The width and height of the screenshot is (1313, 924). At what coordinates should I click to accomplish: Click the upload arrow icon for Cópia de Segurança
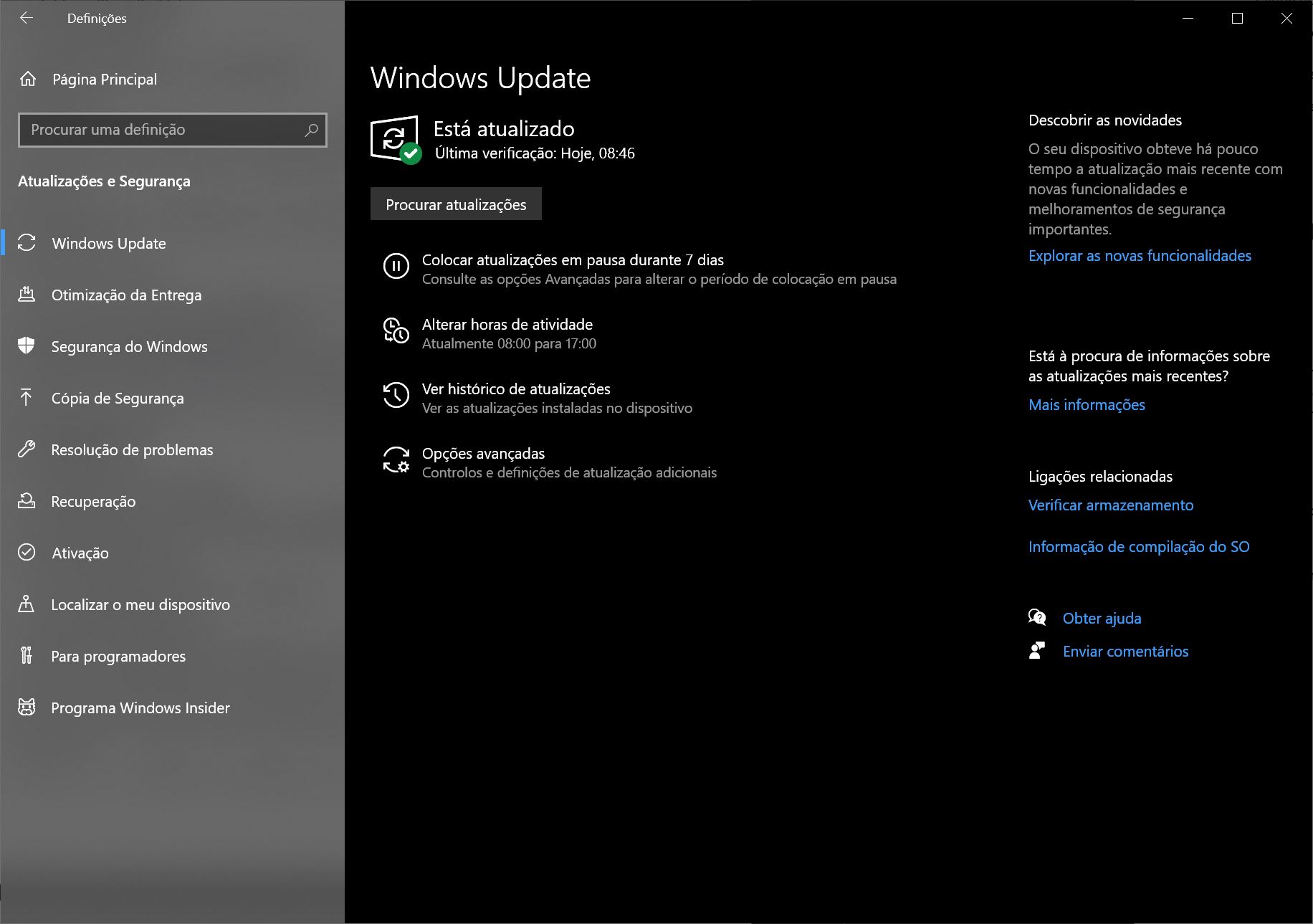pyautogui.click(x=27, y=398)
